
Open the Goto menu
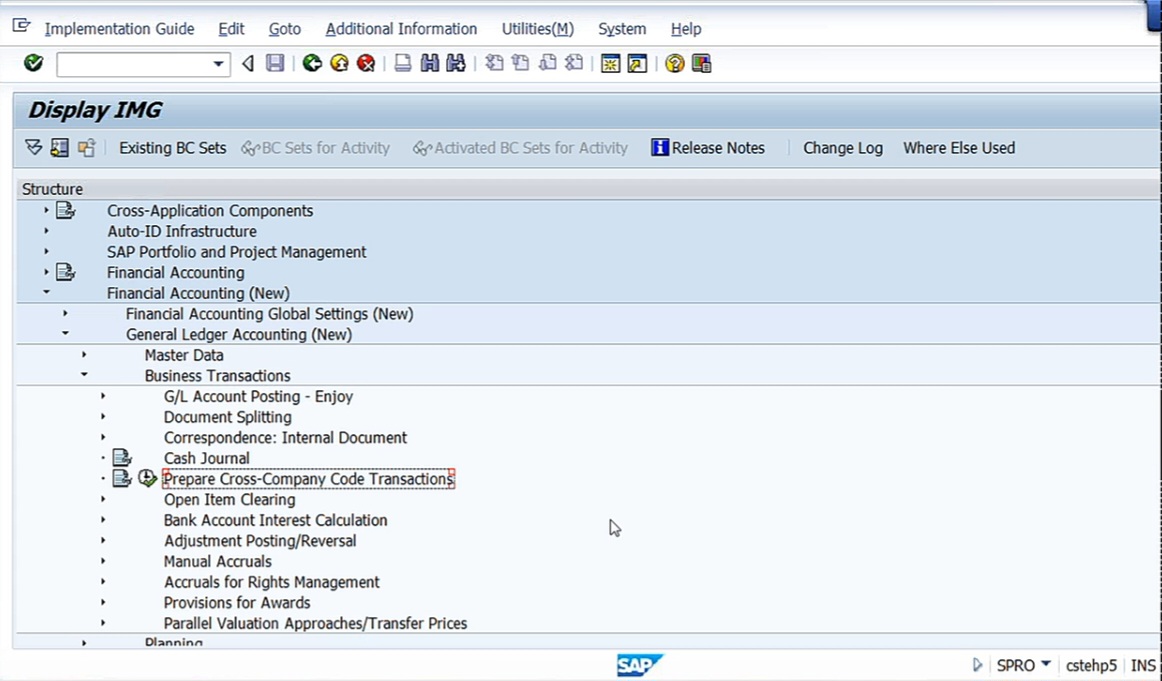(x=285, y=29)
